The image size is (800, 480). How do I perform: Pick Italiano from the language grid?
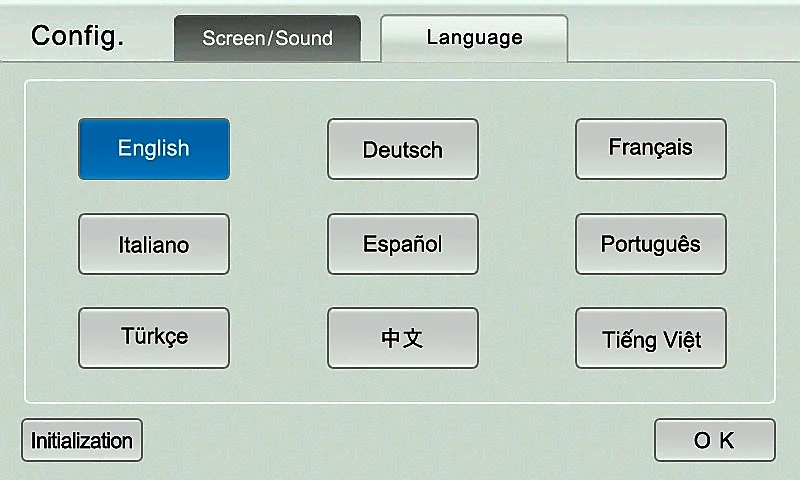pyautogui.click(x=154, y=244)
